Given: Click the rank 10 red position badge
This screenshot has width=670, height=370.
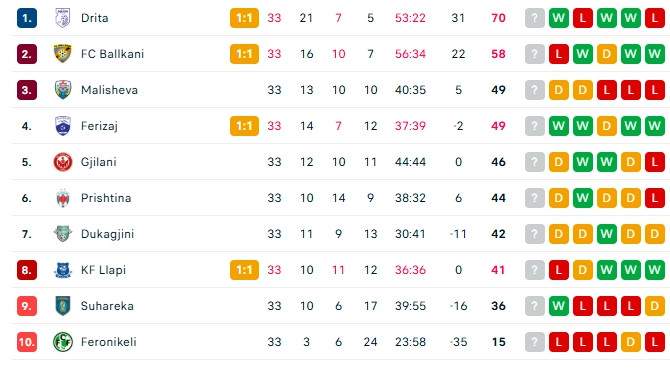Looking at the screenshot, I should click(x=27, y=342).
